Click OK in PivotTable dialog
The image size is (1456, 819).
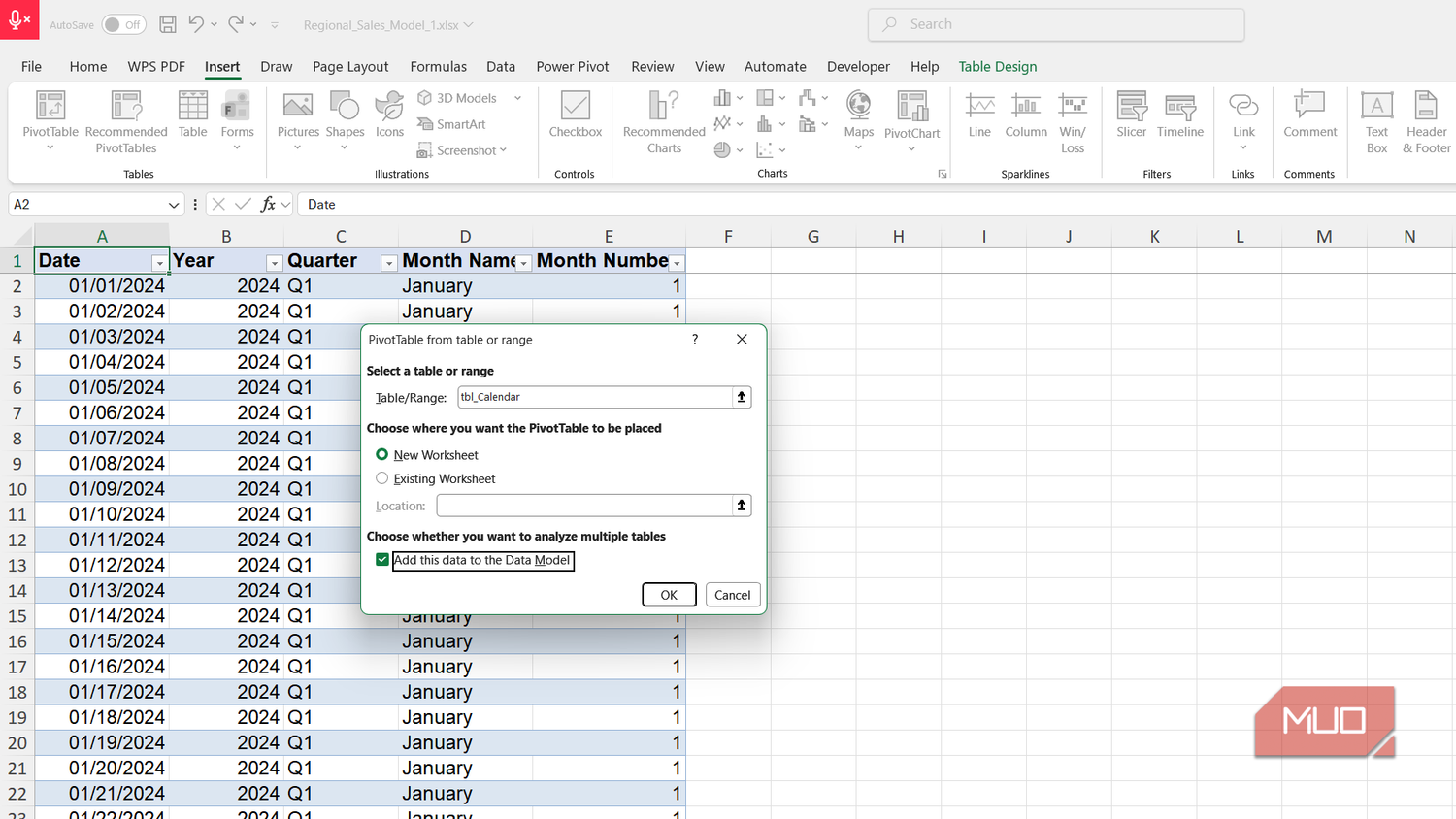pos(669,595)
